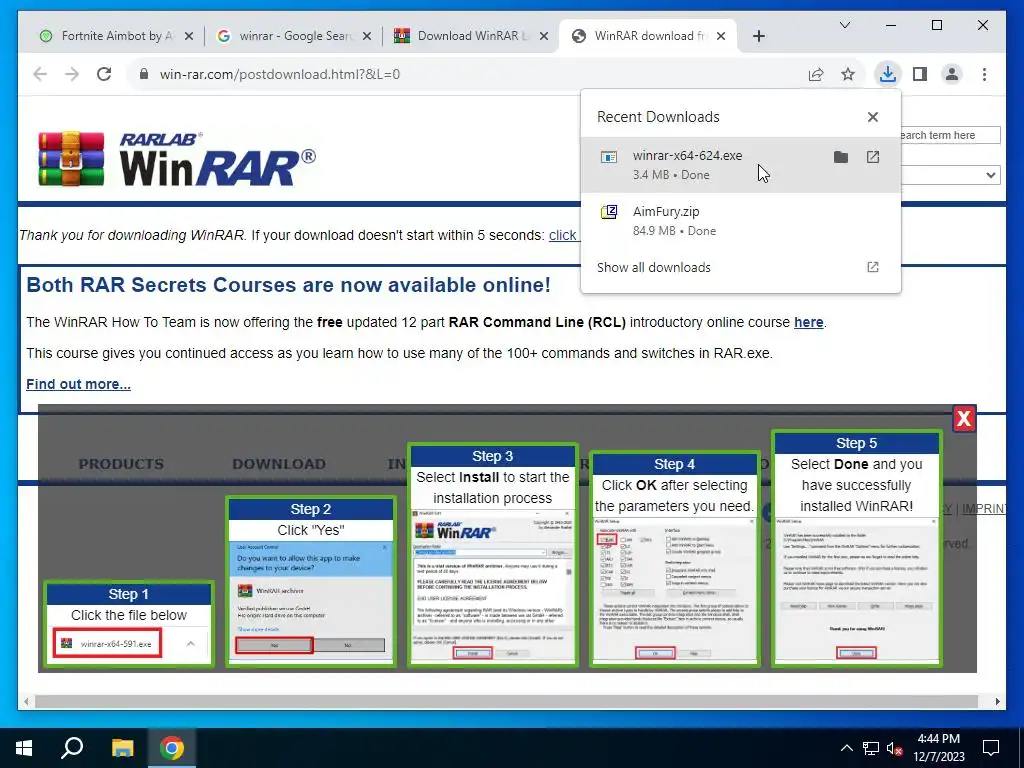This screenshot has height=768, width=1024.
Task: Click the WinRAR logo
Action: coord(176,159)
